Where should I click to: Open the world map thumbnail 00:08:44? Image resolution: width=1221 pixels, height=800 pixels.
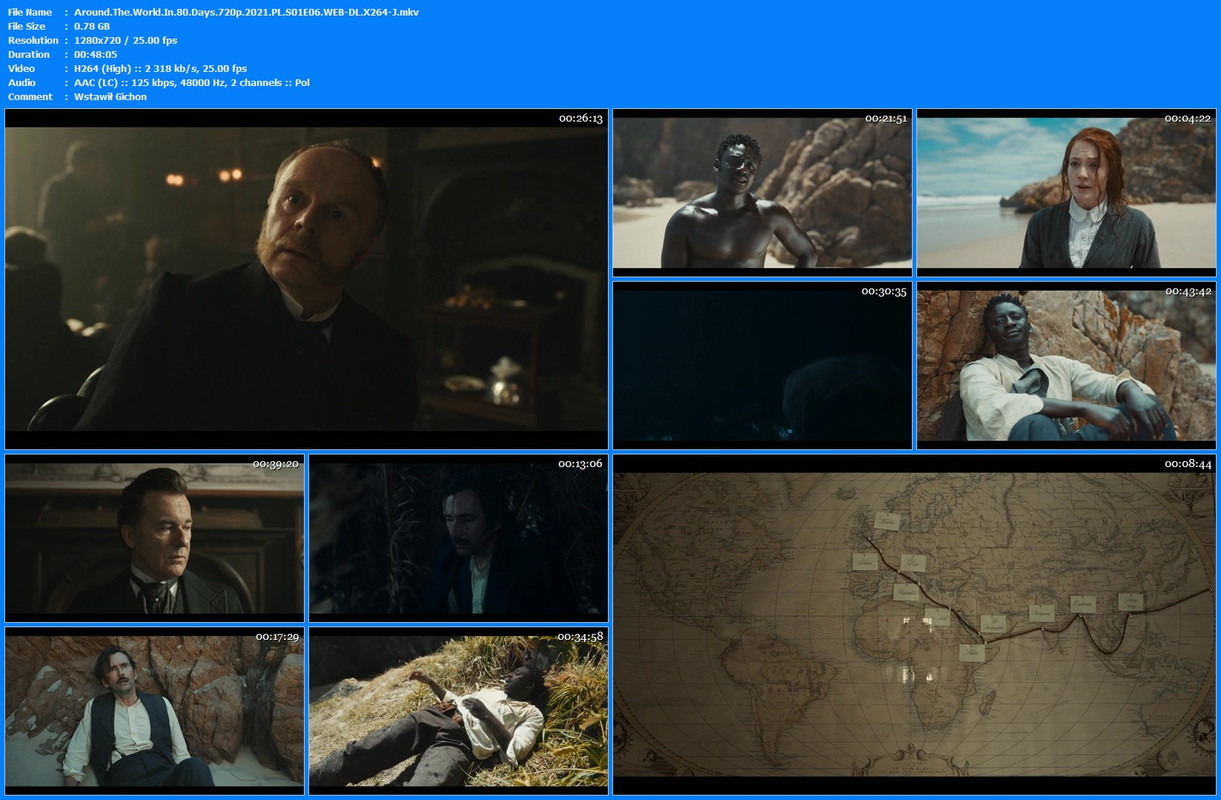coord(914,624)
